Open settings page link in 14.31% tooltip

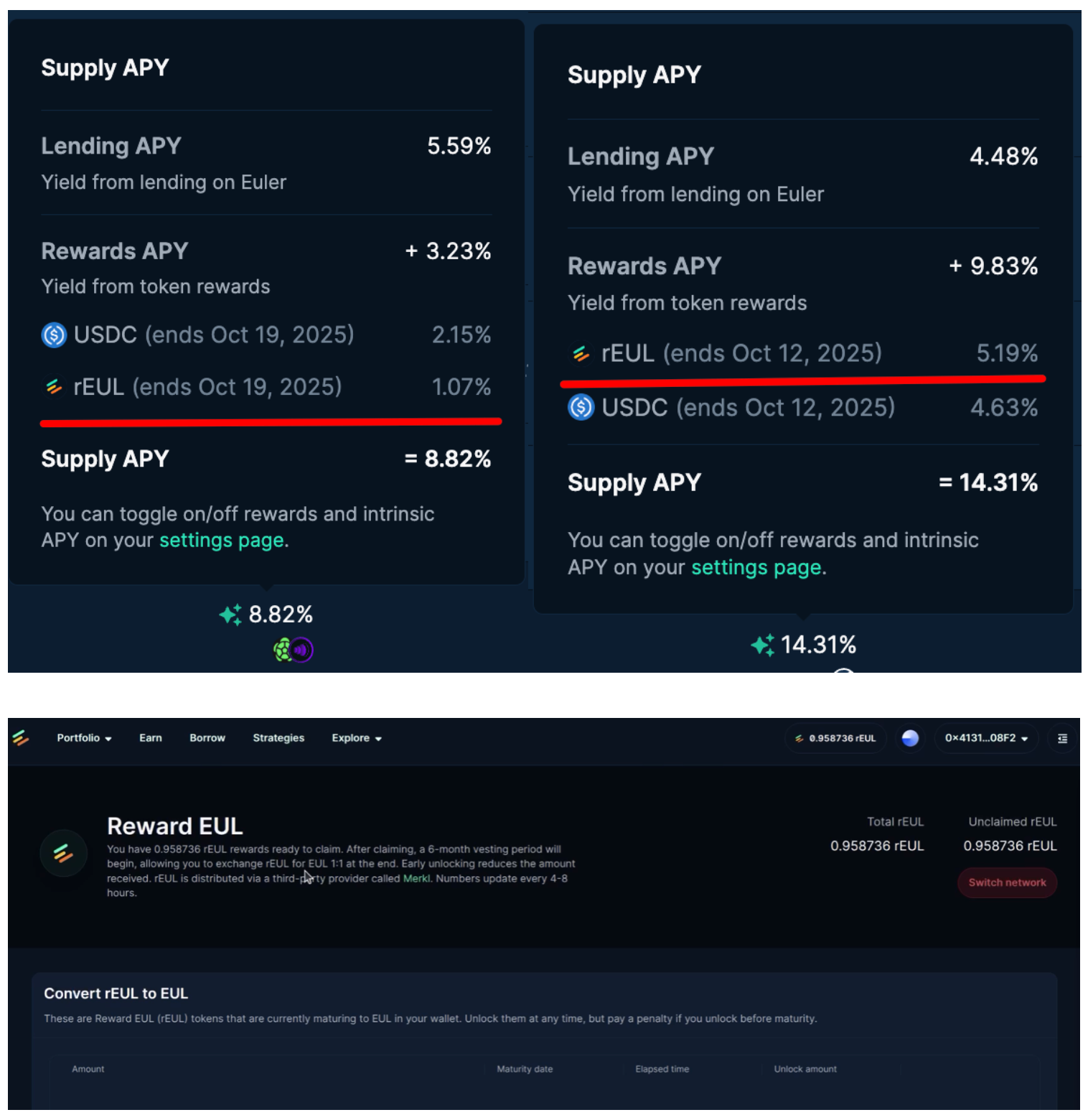[x=756, y=568]
